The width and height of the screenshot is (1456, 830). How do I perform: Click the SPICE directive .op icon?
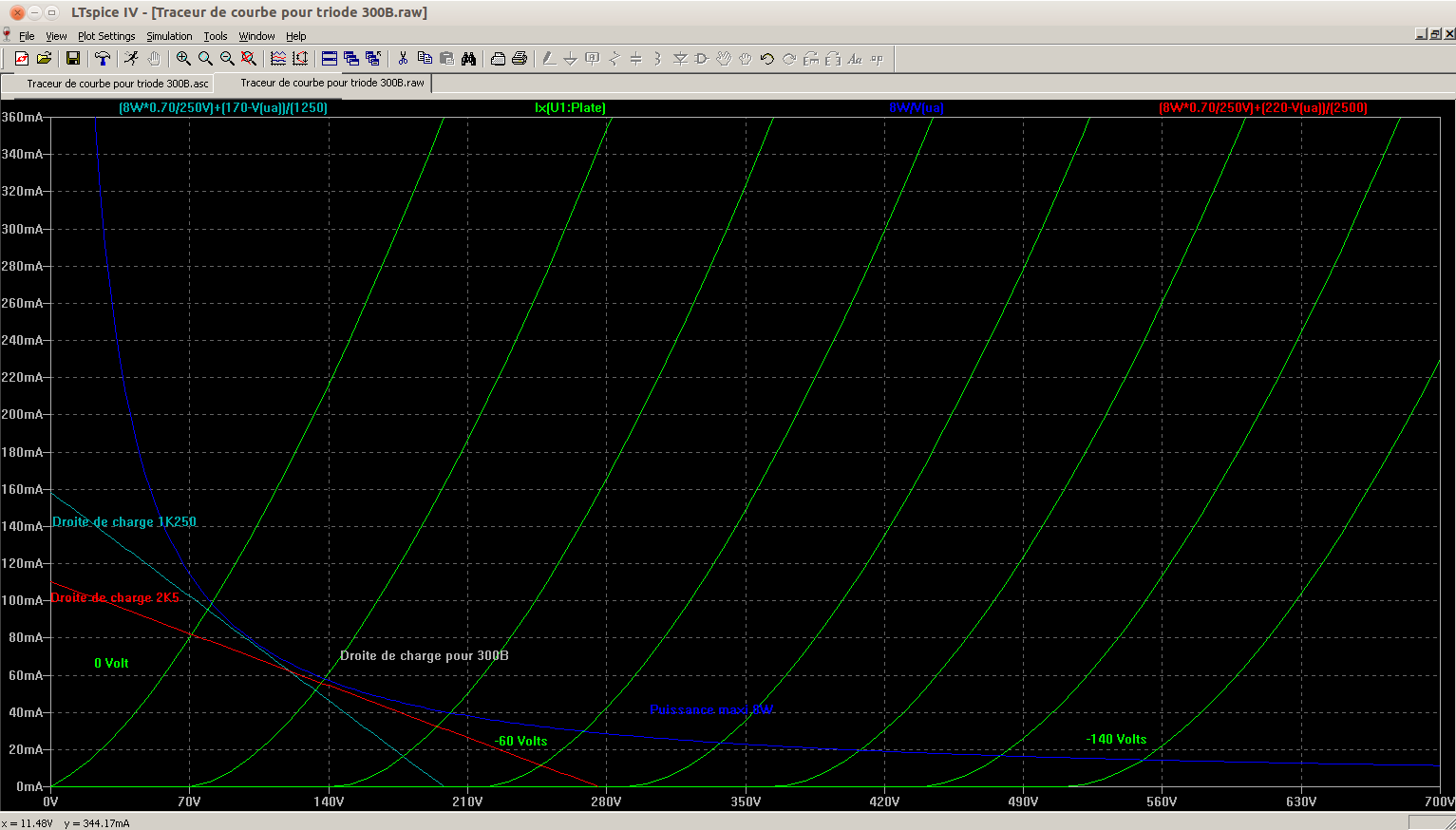pyautogui.click(x=877, y=59)
